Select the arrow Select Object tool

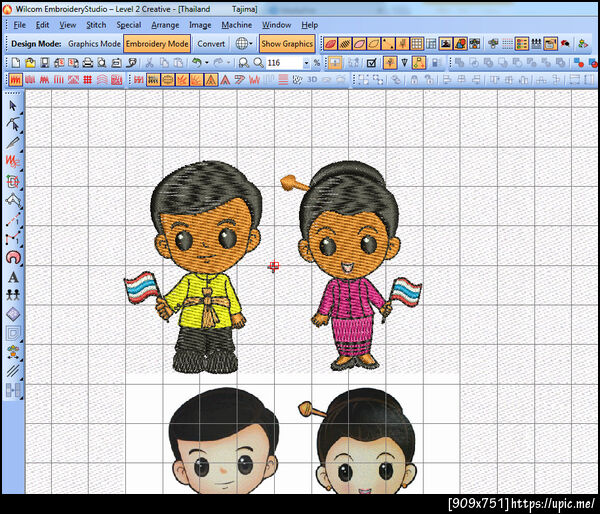coord(12,106)
